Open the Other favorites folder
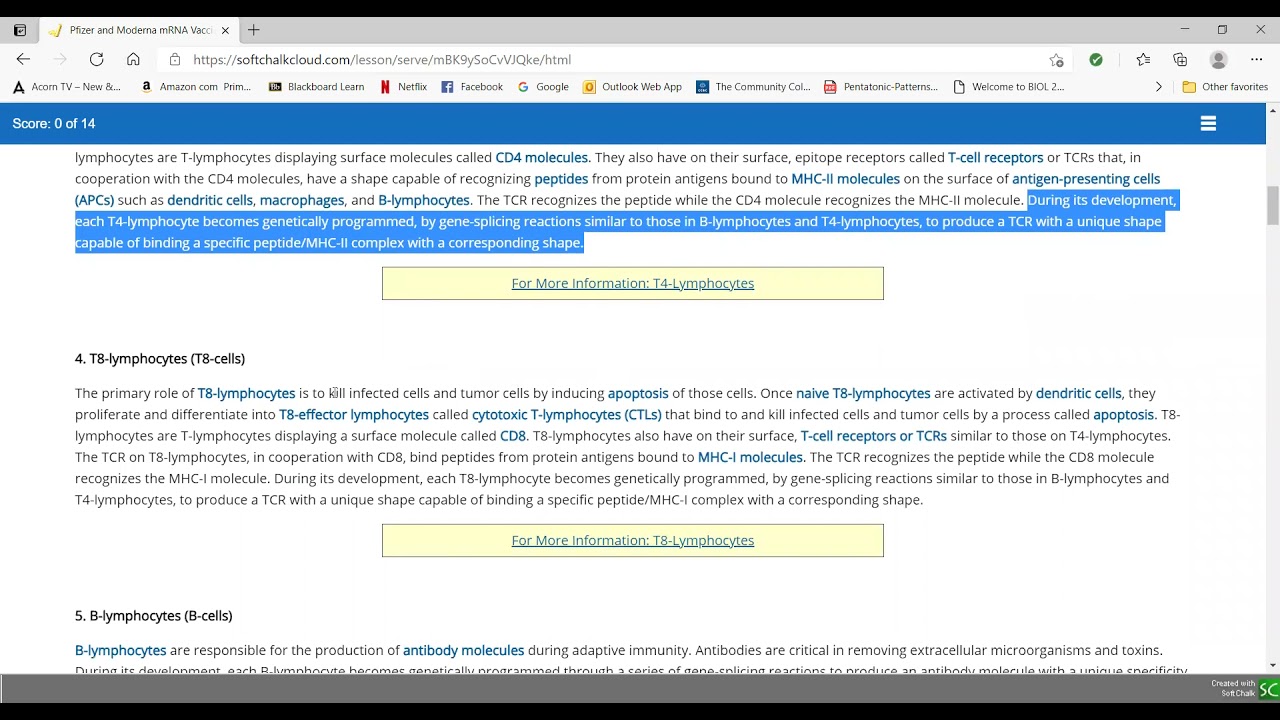The width and height of the screenshot is (1280, 720). (1225, 87)
